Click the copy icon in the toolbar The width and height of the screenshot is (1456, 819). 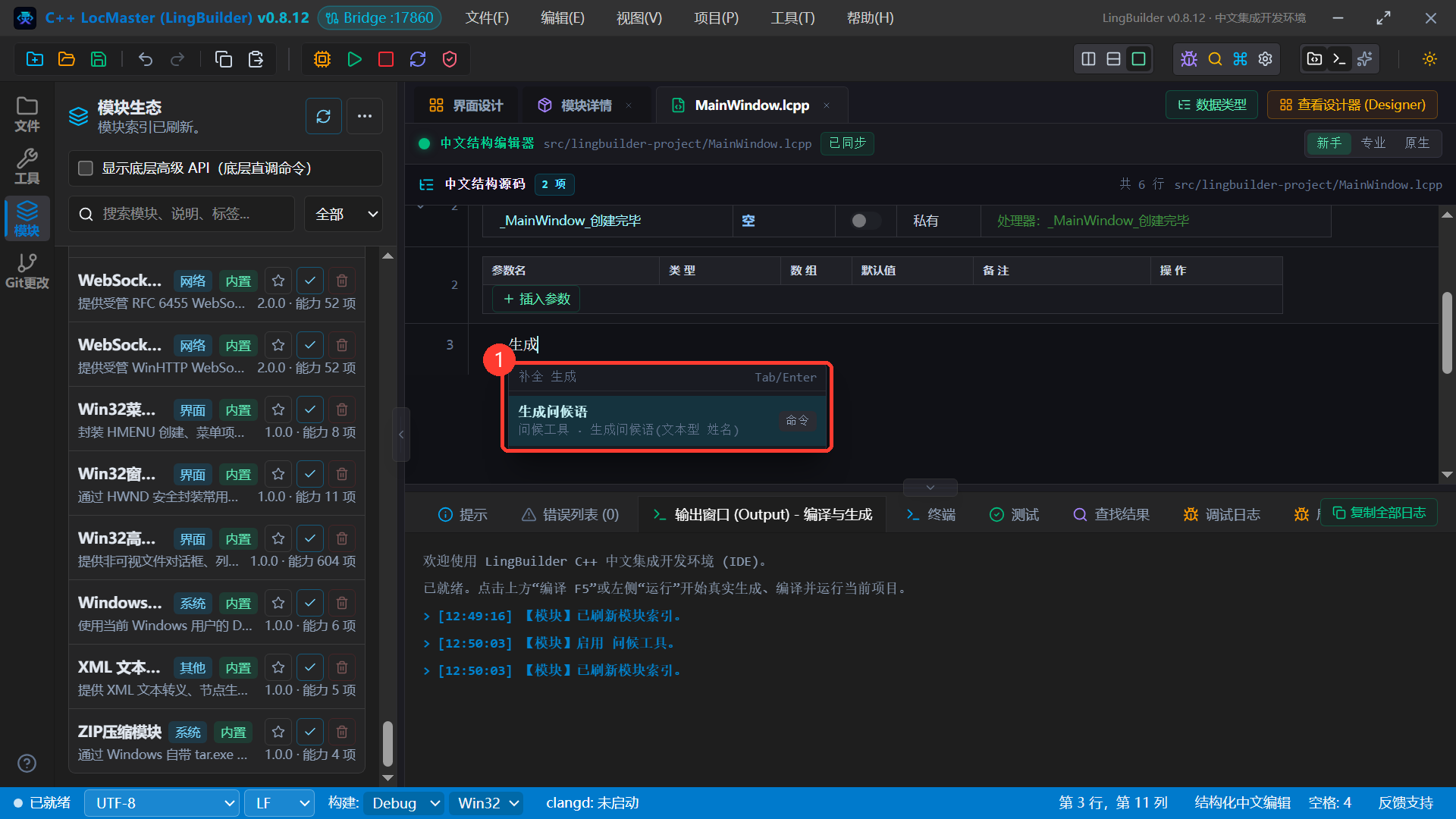tap(224, 59)
